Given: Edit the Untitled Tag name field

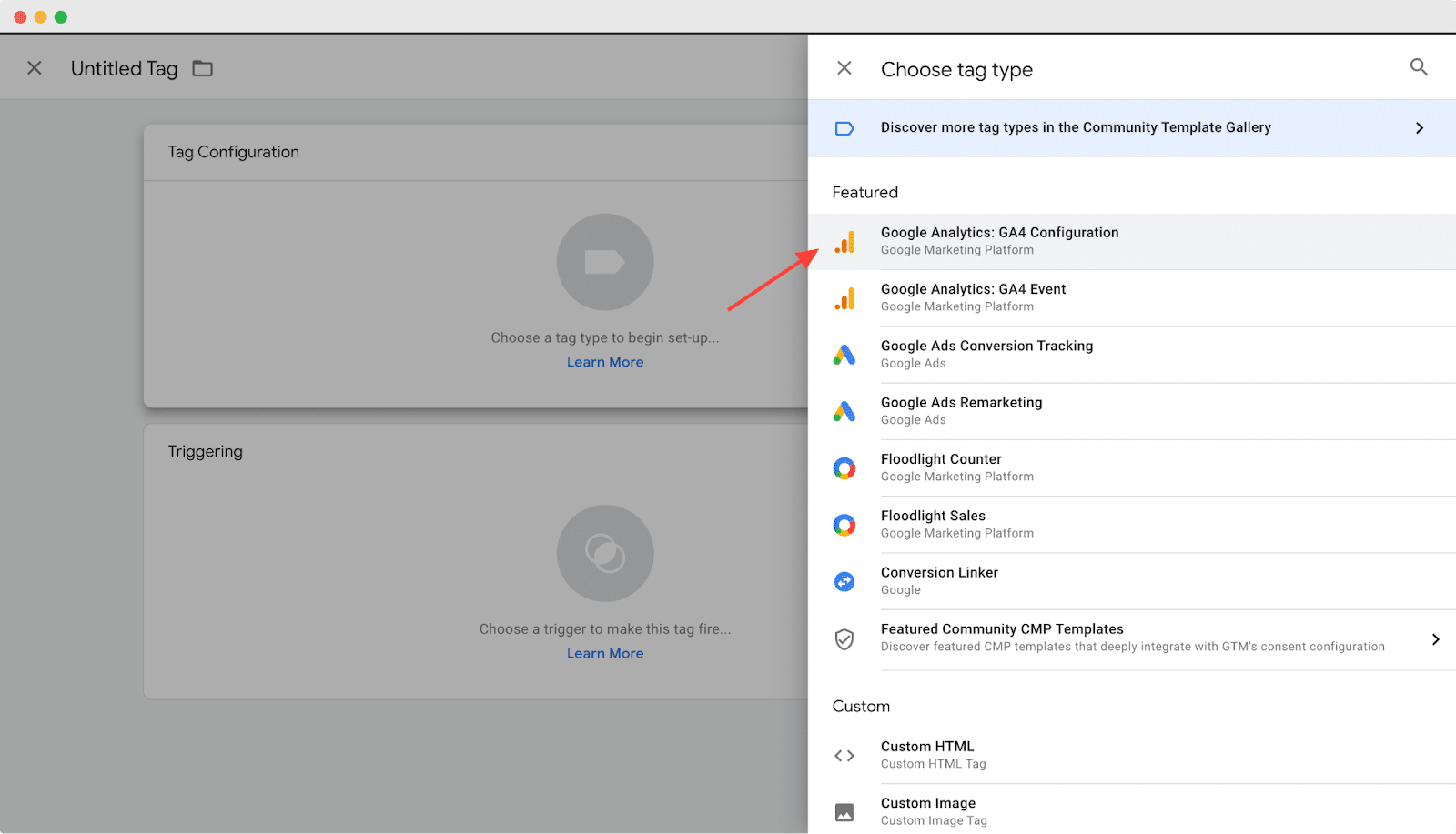Looking at the screenshot, I should pos(125,69).
